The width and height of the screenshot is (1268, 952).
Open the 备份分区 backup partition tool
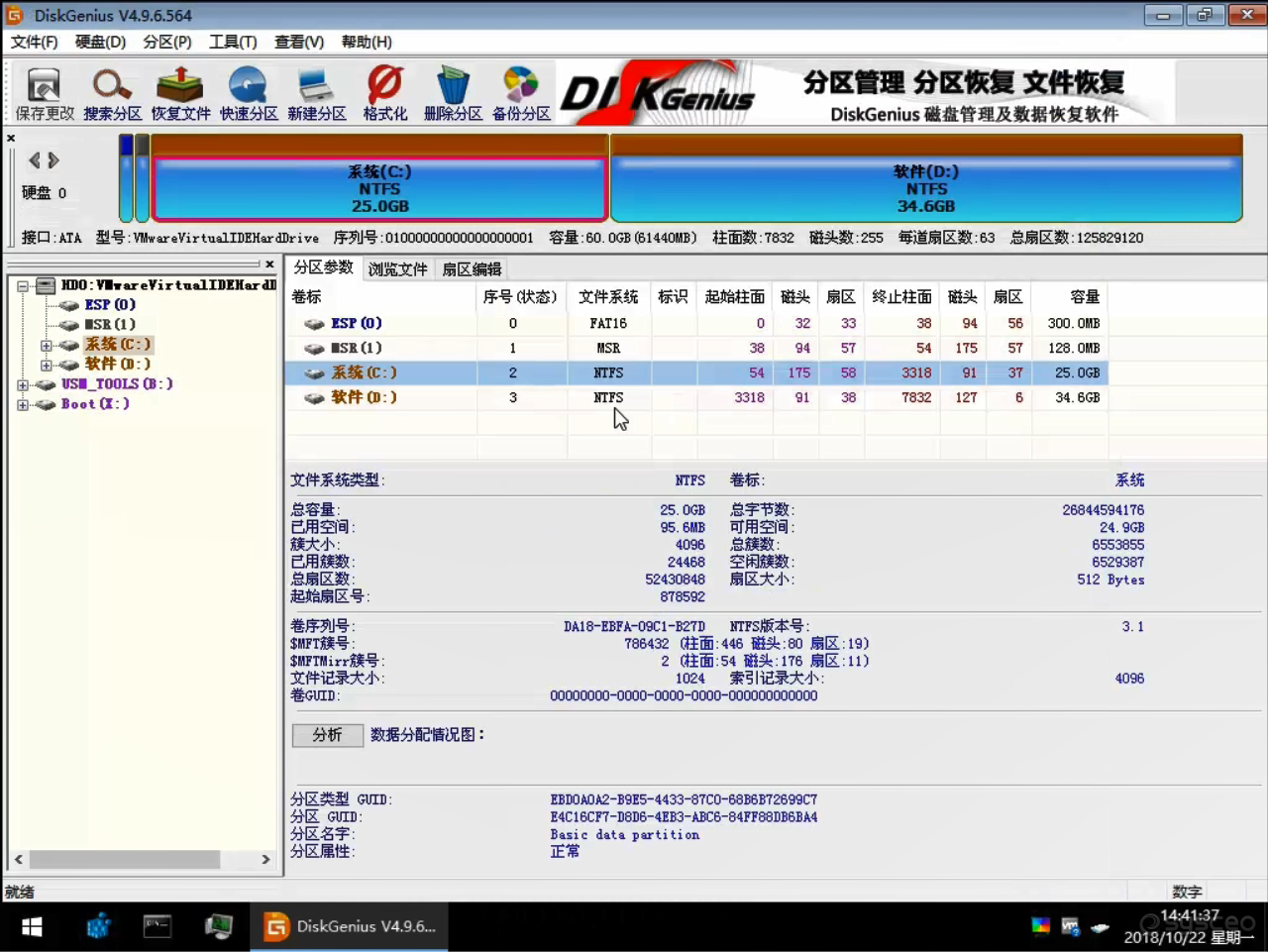521,94
